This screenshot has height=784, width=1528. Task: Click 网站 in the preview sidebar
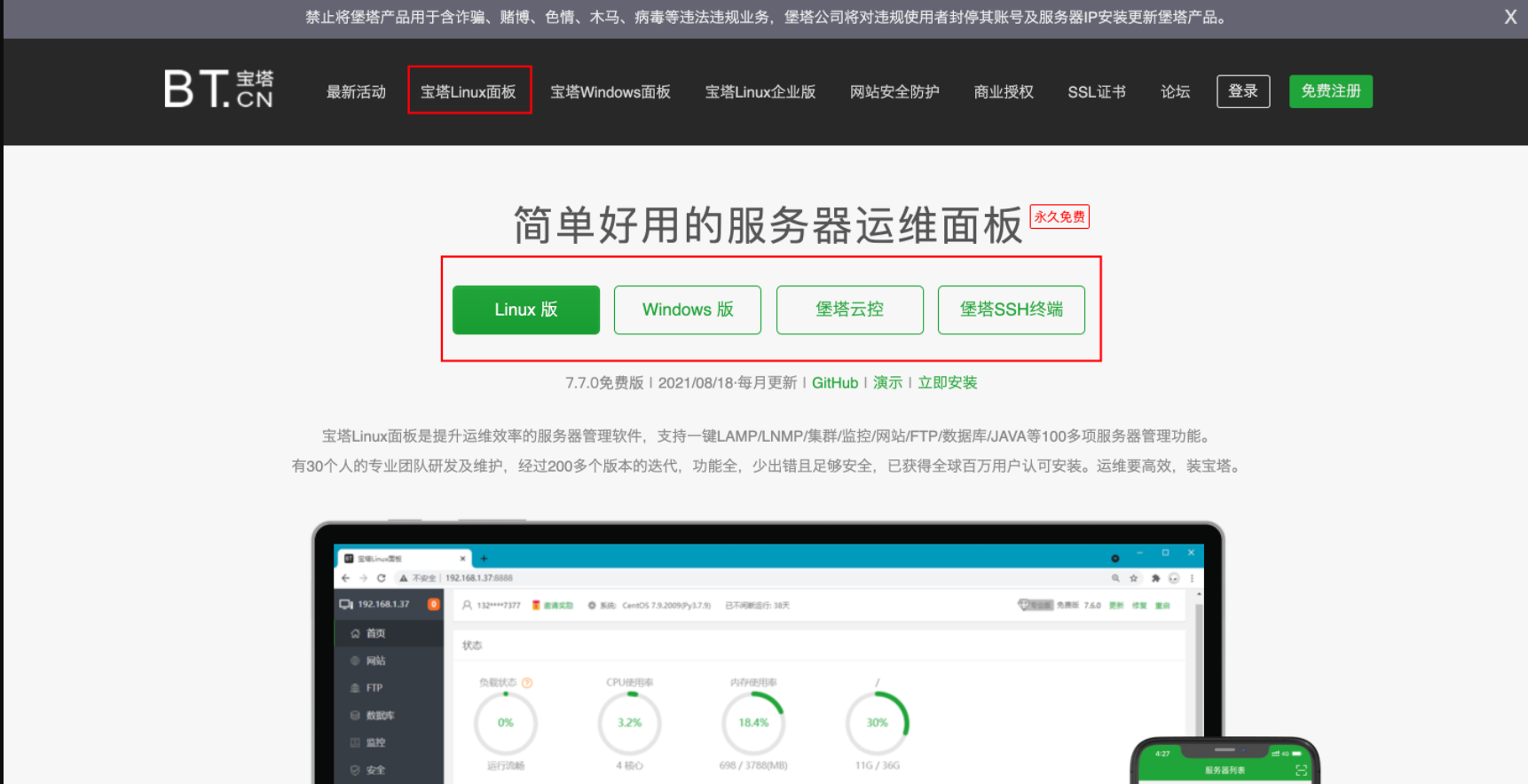pos(375,661)
